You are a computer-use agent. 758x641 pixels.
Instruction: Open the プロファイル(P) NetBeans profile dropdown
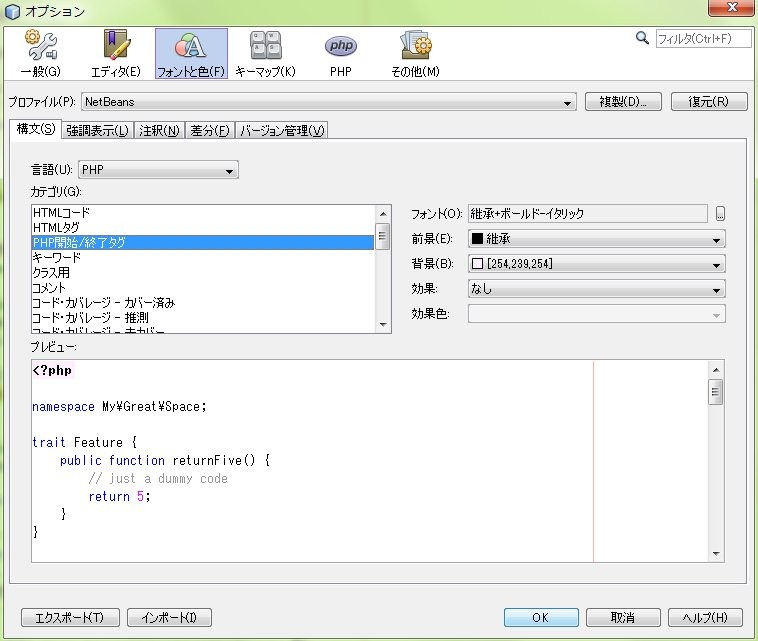[x=329, y=102]
